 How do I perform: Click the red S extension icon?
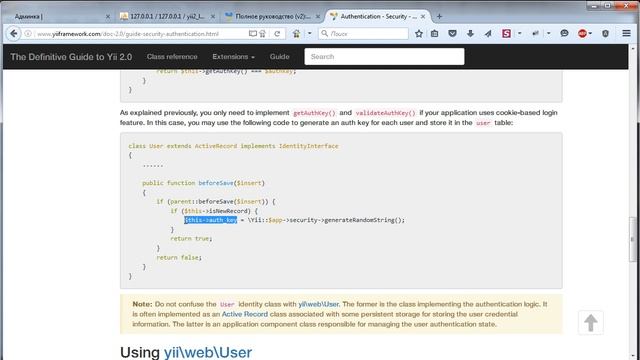tap(506, 34)
